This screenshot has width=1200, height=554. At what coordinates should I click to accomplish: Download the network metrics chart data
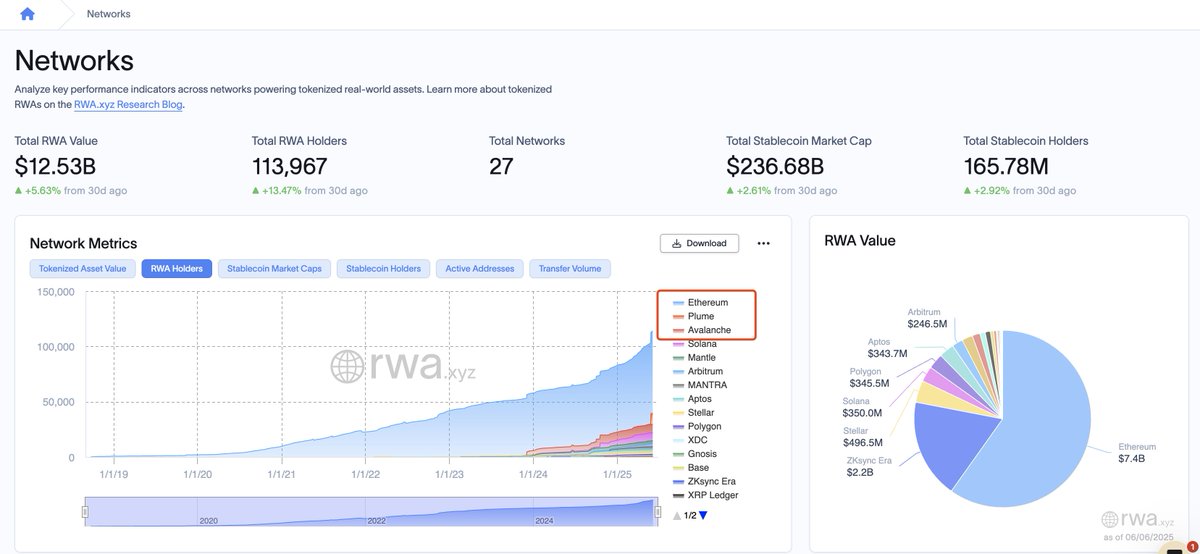pos(699,243)
